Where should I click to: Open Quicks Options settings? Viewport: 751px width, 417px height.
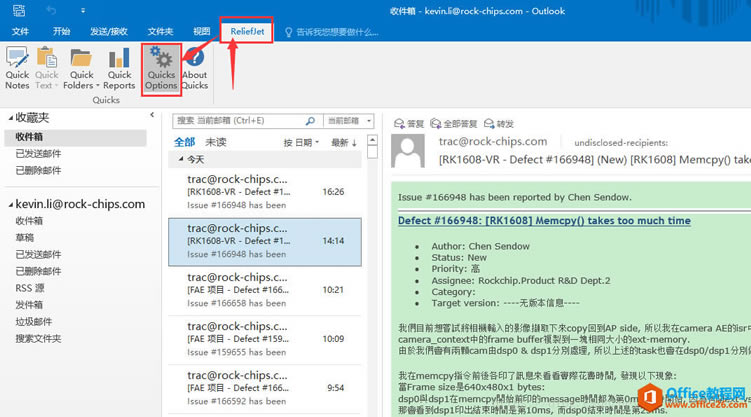point(161,68)
